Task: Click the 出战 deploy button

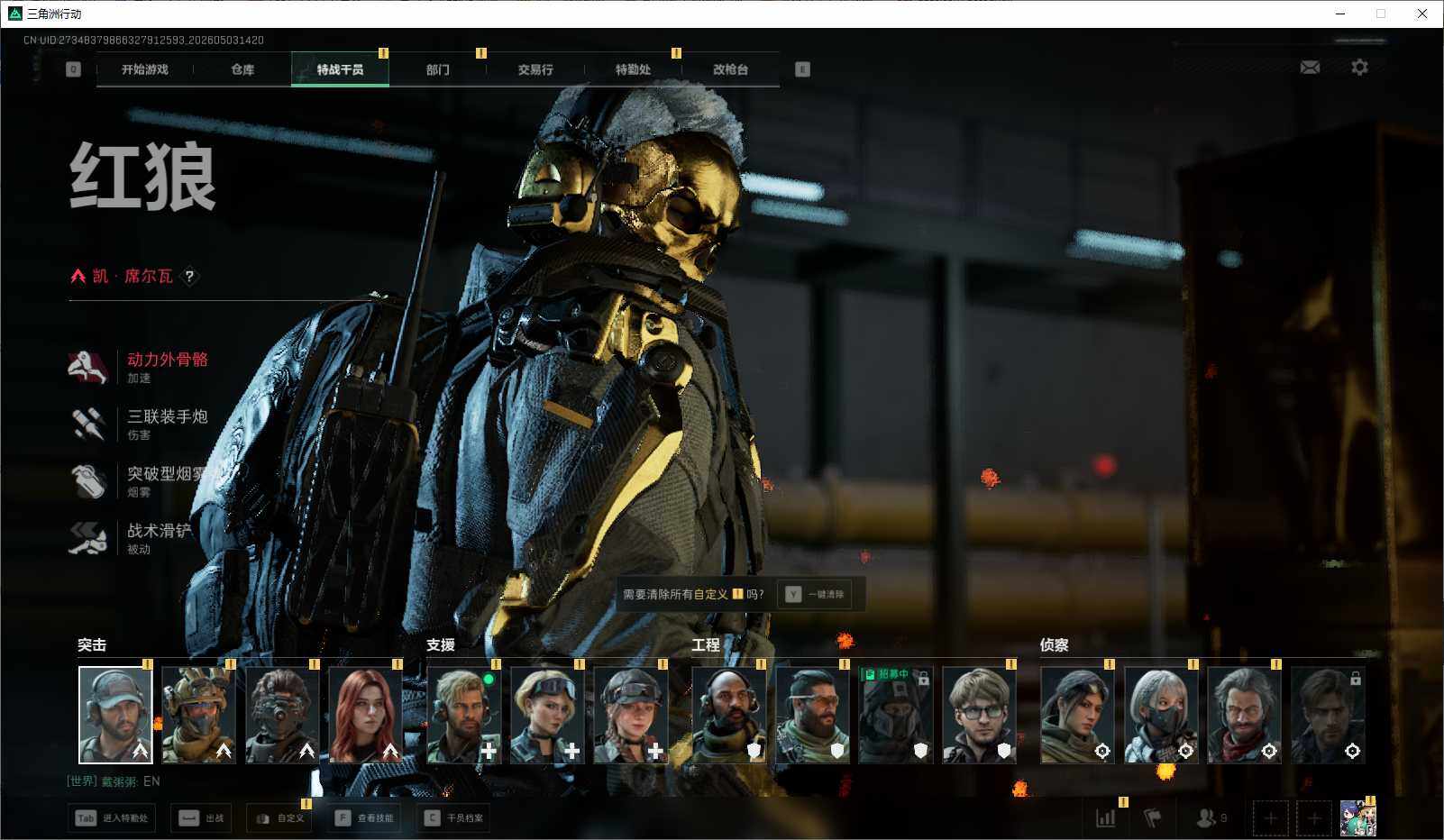Action: click(x=203, y=818)
